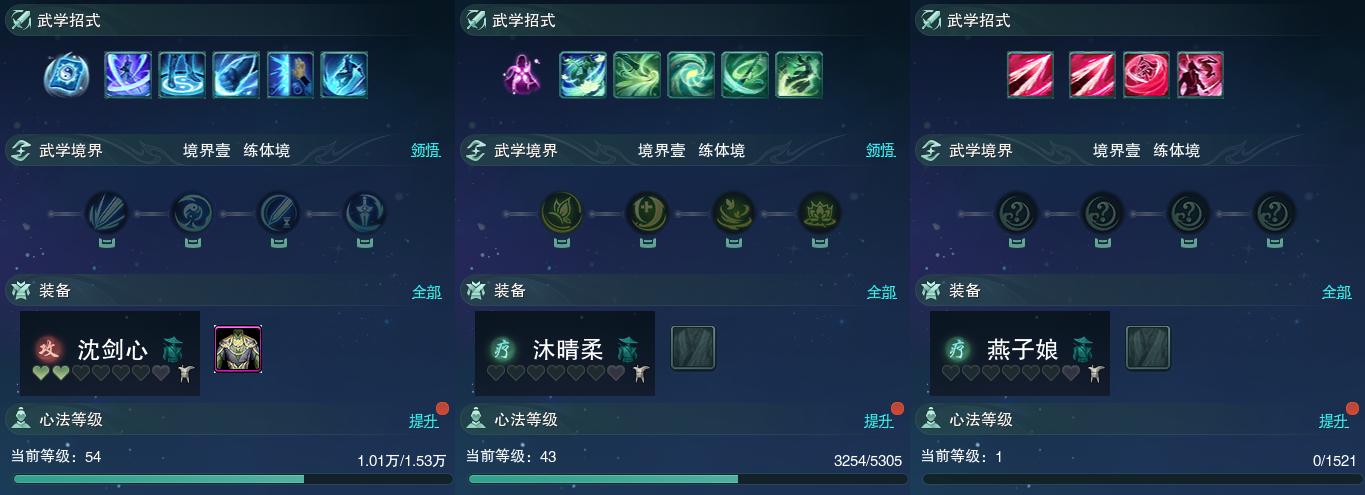The height and width of the screenshot is (495, 1365).
Task: Click 领悟 link in 沐晴柔's panel
Action: [x=881, y=150]
